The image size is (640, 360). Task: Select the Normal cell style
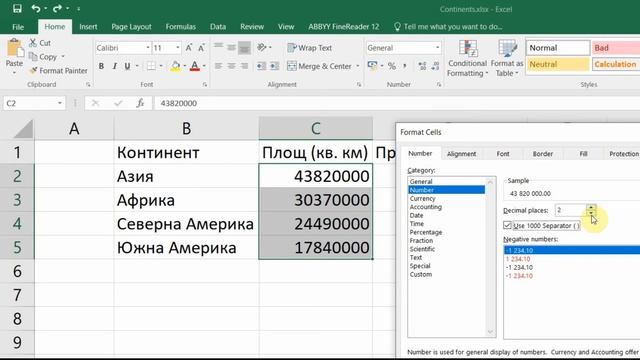click(x=558, y=48)
